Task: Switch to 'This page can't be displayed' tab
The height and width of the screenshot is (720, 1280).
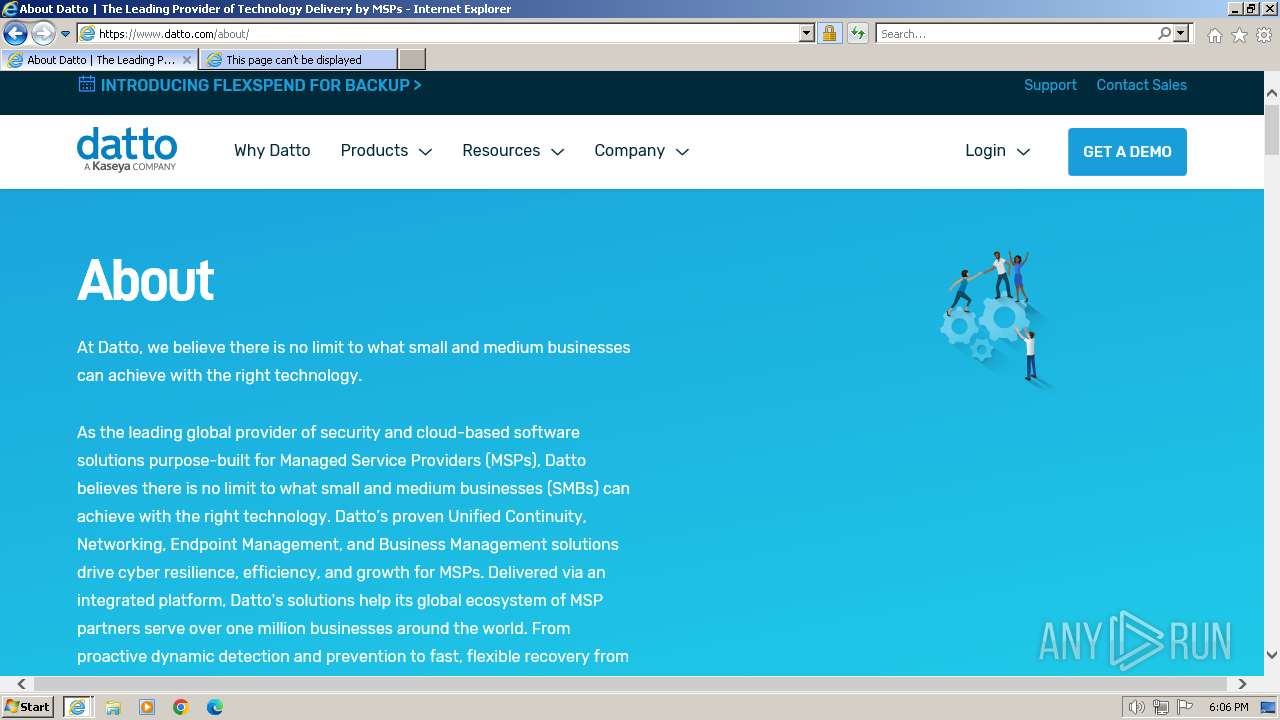Action: click(x=297, y=60)
